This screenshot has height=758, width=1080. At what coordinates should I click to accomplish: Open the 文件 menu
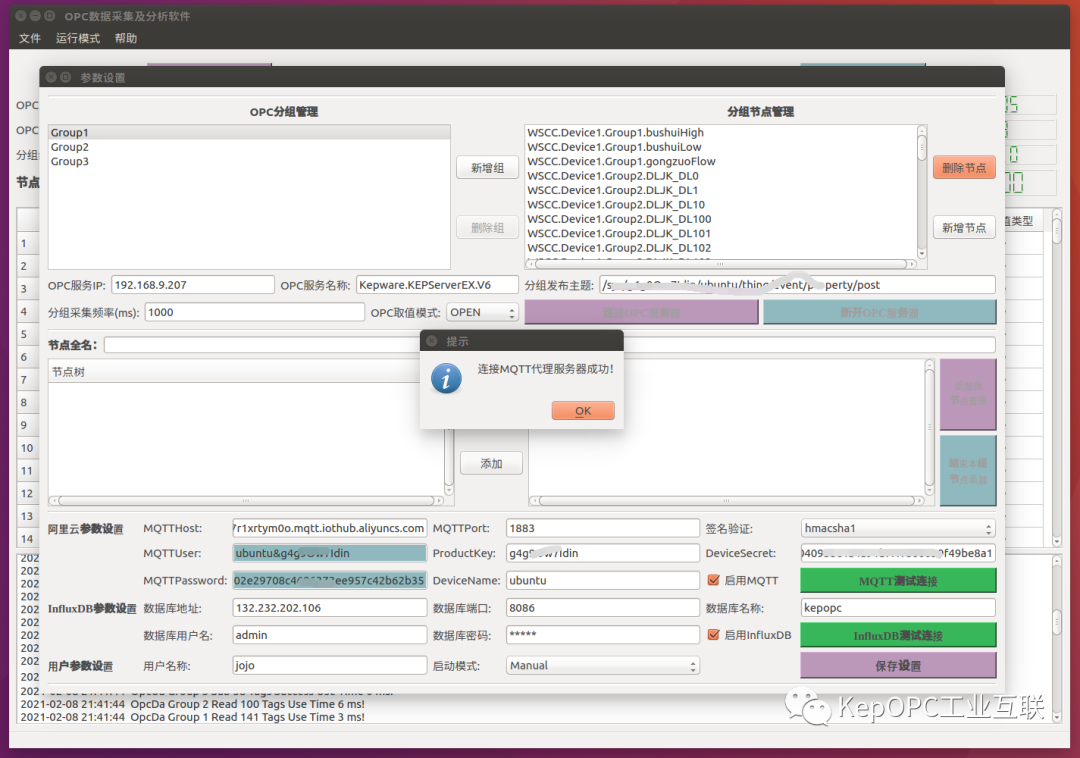pyautogui.click(x=30, y=39)
